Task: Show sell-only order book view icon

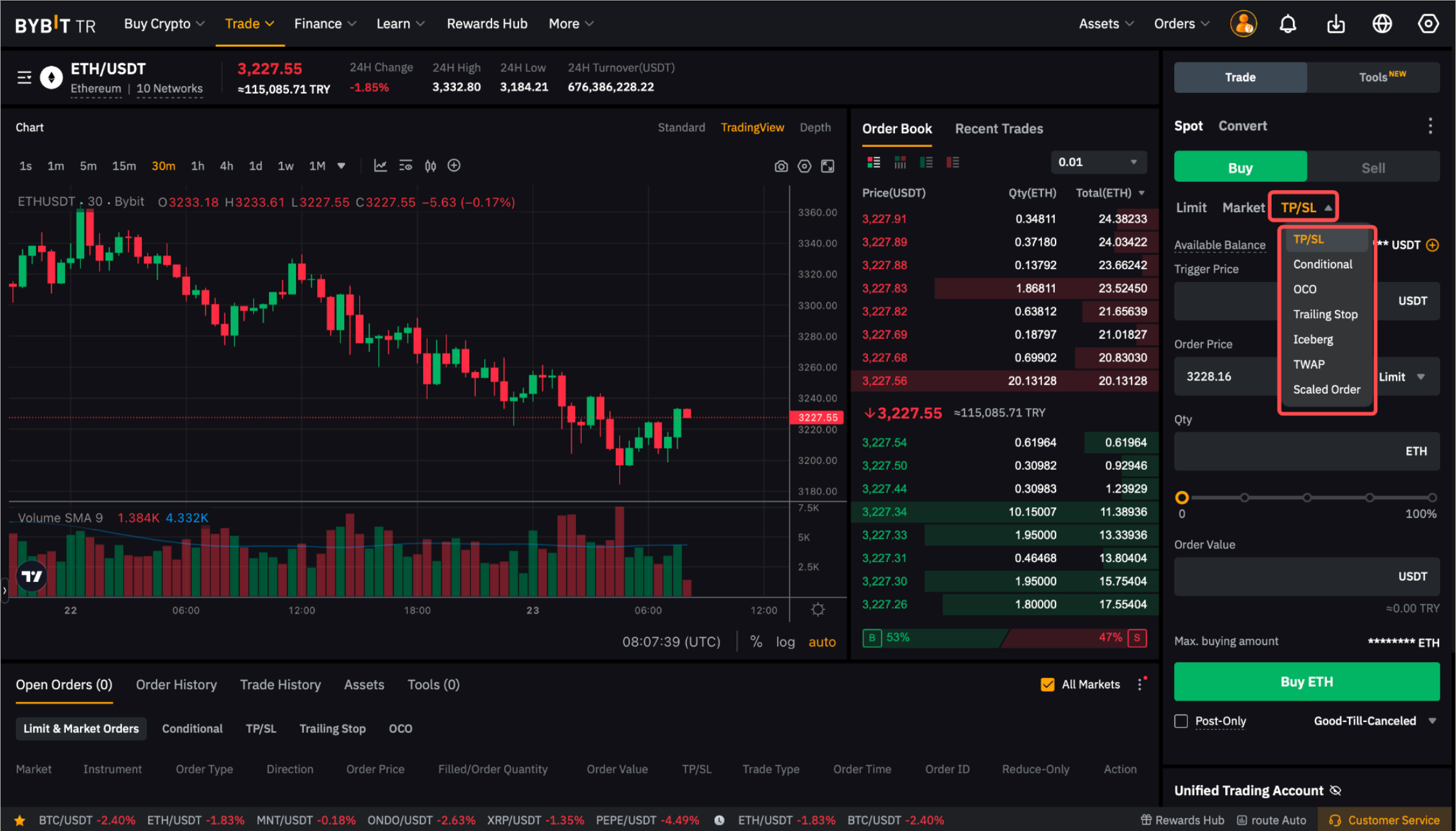Action: (952, 162)
